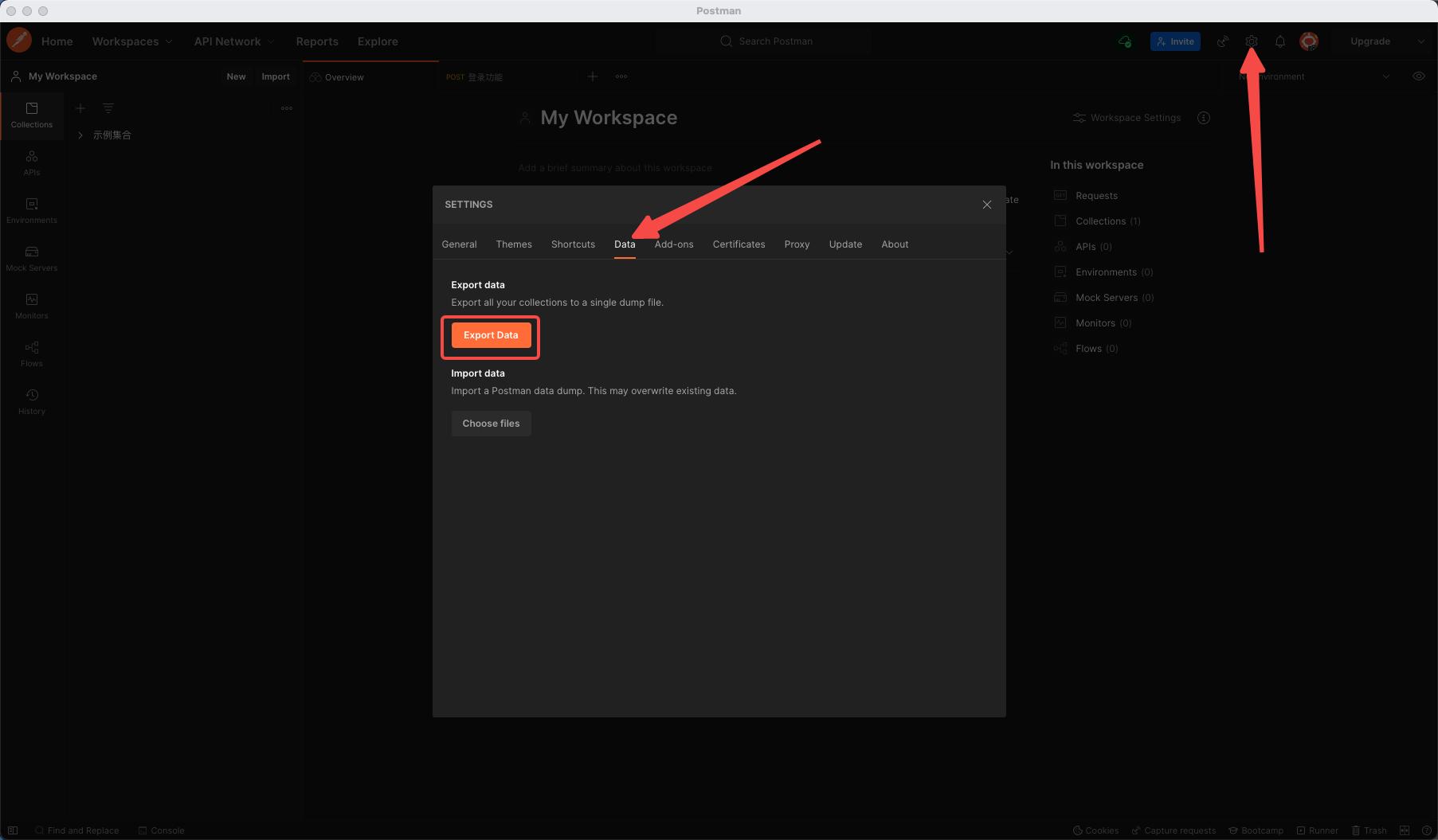Screen dimensions: 1438x840
Task: Open the Workspaces dropdown menu
Action: pos(132,41)
